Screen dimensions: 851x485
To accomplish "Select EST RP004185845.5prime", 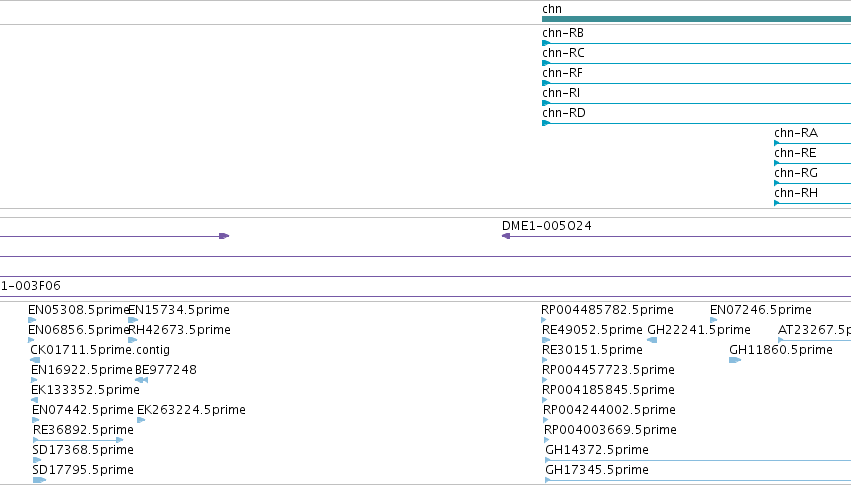I will (x=608, y=390).
